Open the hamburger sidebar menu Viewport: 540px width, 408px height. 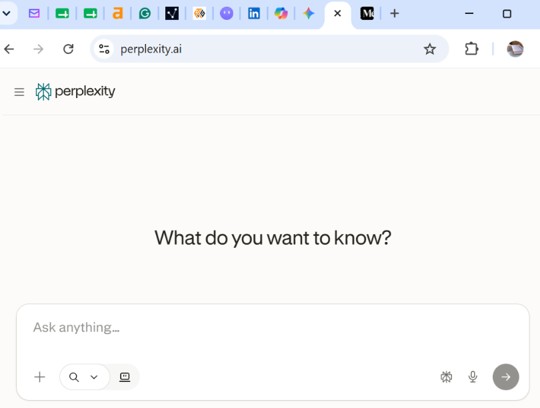click(x=19, y=92)
